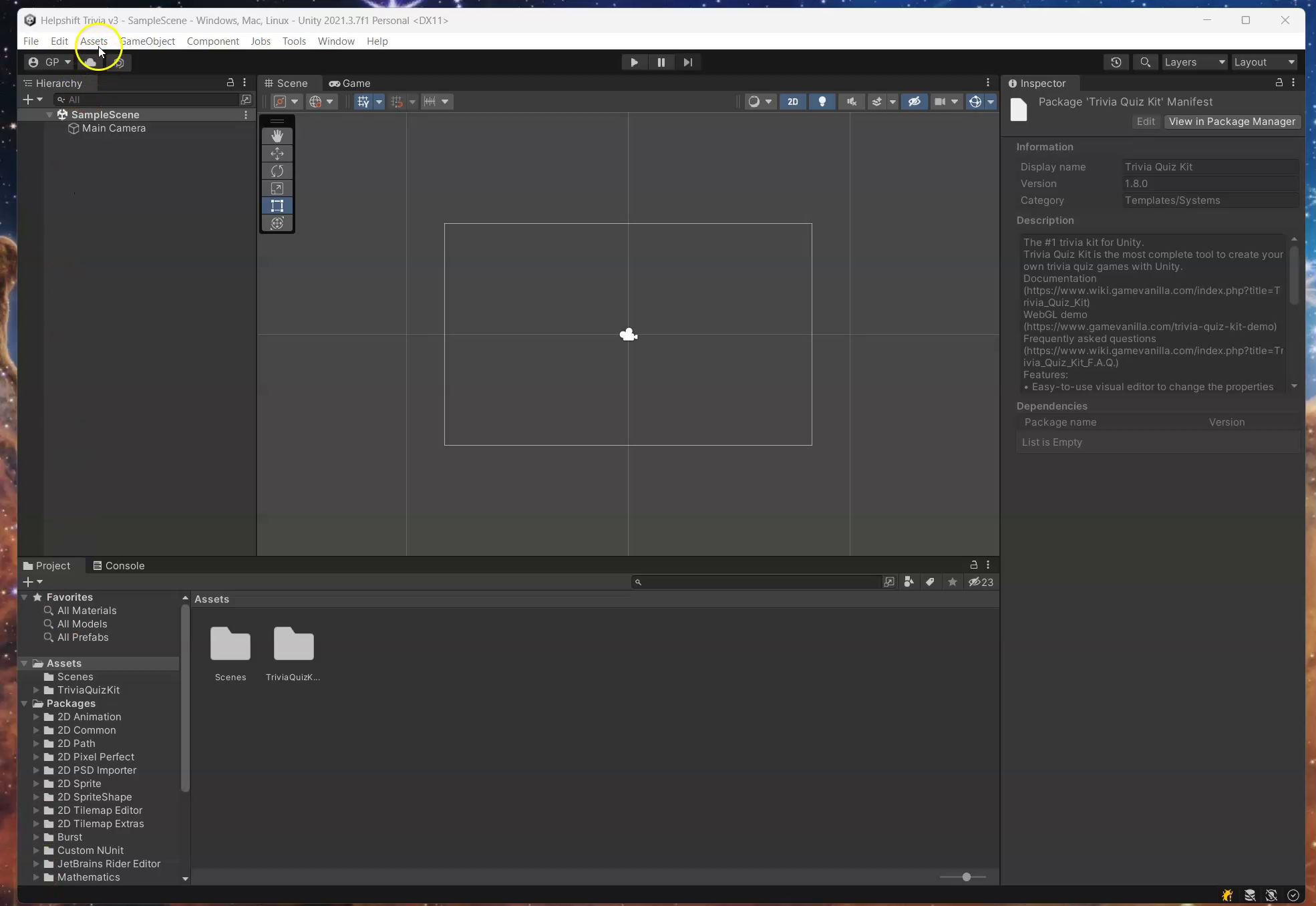Select the Transform tool at toolbar bottom
The width and height of the screenshot is (1316, 906).
coord(277,223)
